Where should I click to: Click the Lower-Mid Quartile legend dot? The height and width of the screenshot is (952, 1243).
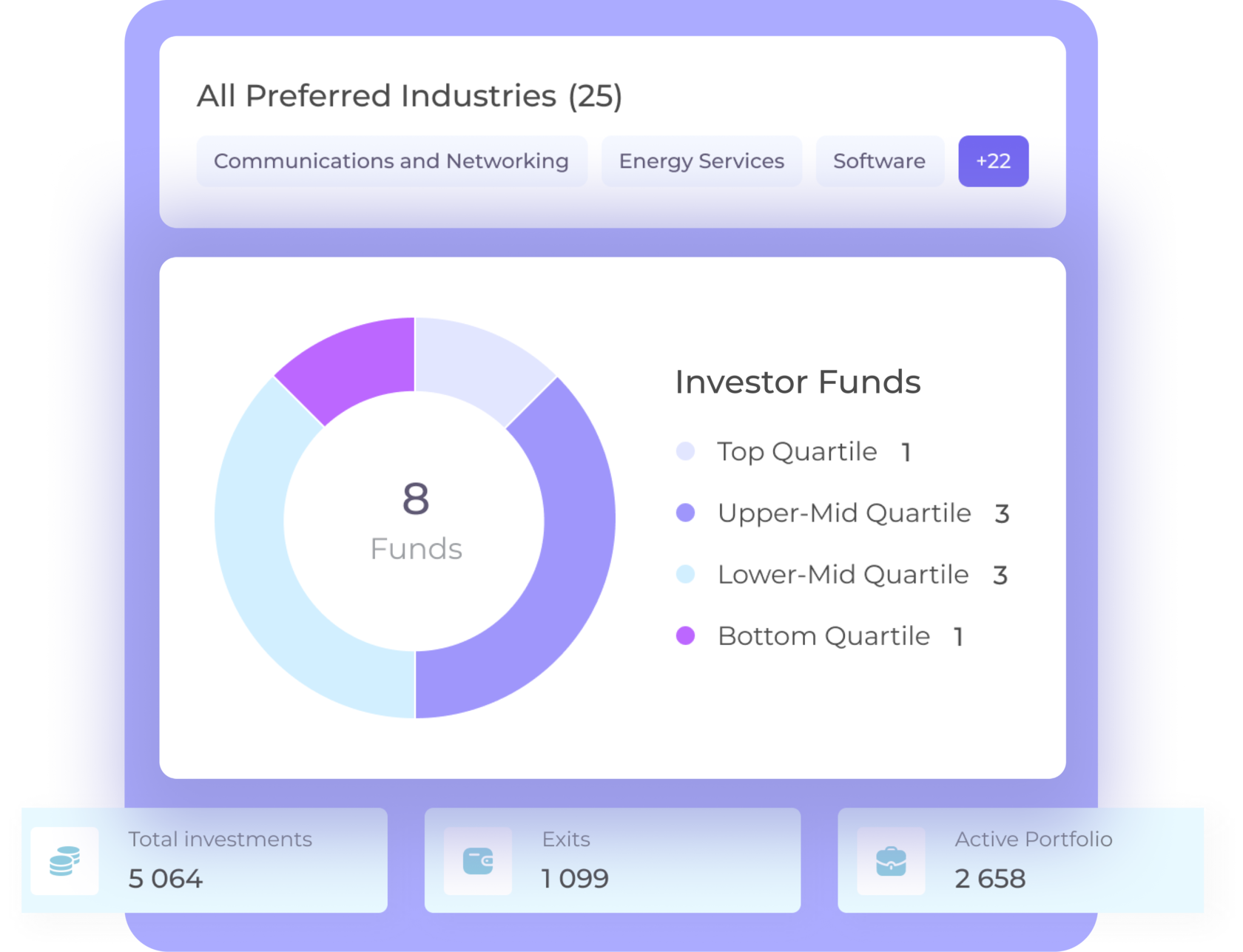(x=686, y=574)
